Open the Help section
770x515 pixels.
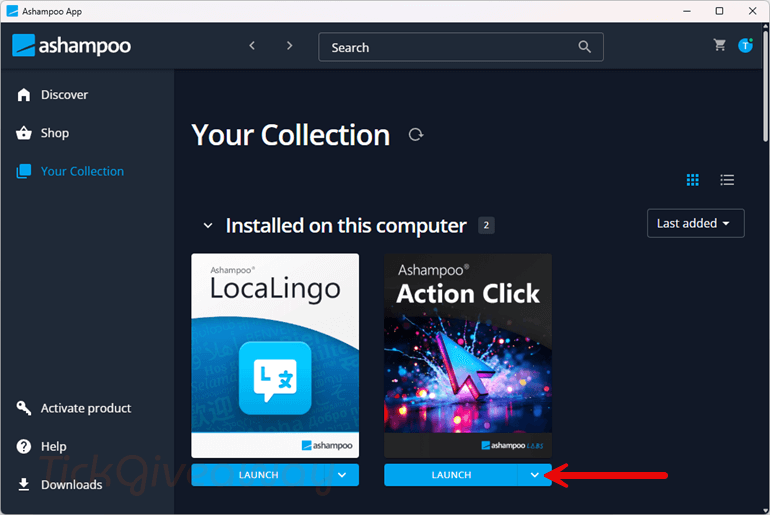click(42, 446)
